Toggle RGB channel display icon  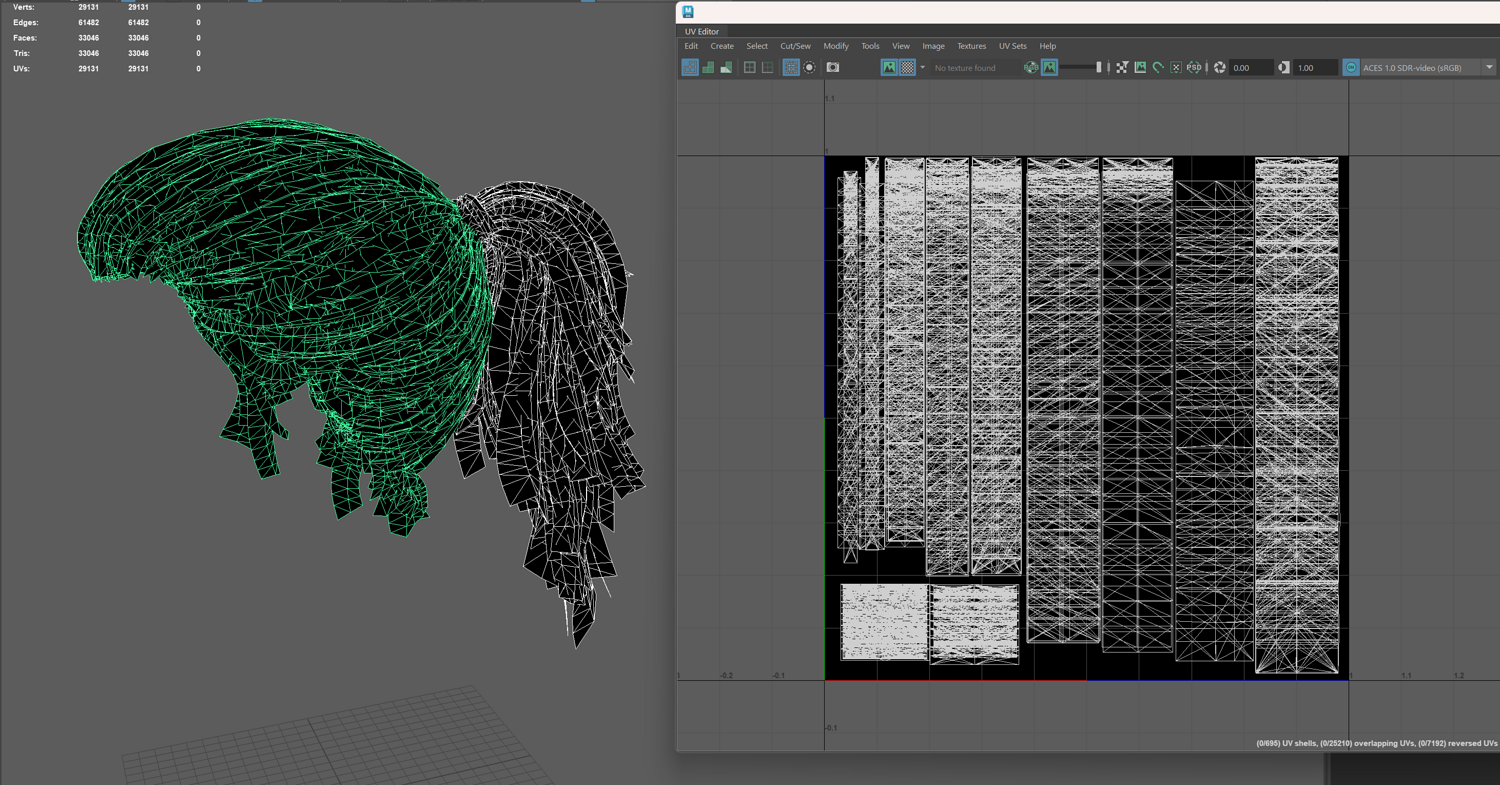pyautogui.click(x=1031, y=67)
